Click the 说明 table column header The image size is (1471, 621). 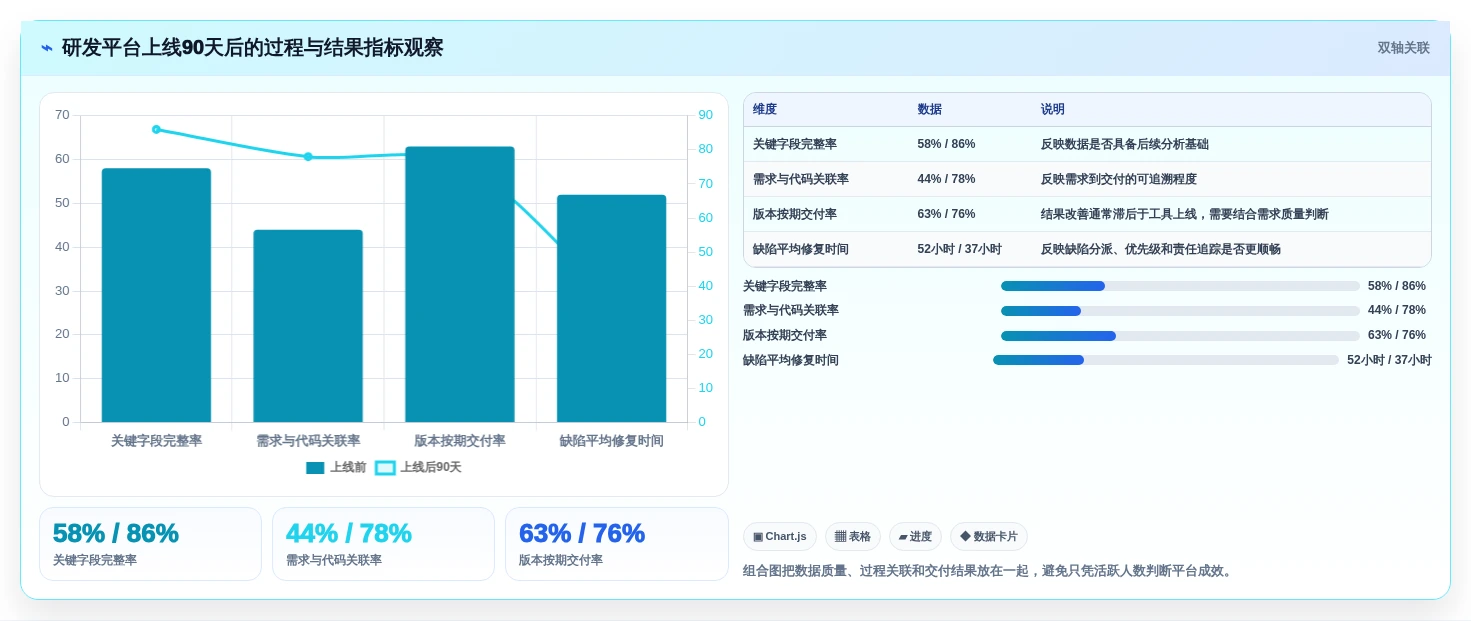[x=1053, y=109]
